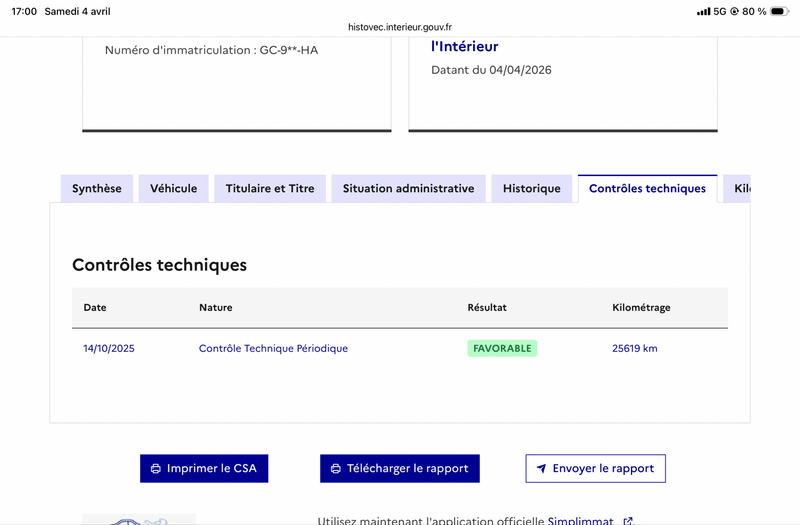
Task: Open the partially visible Kilométrage tab
Action: 739,188
